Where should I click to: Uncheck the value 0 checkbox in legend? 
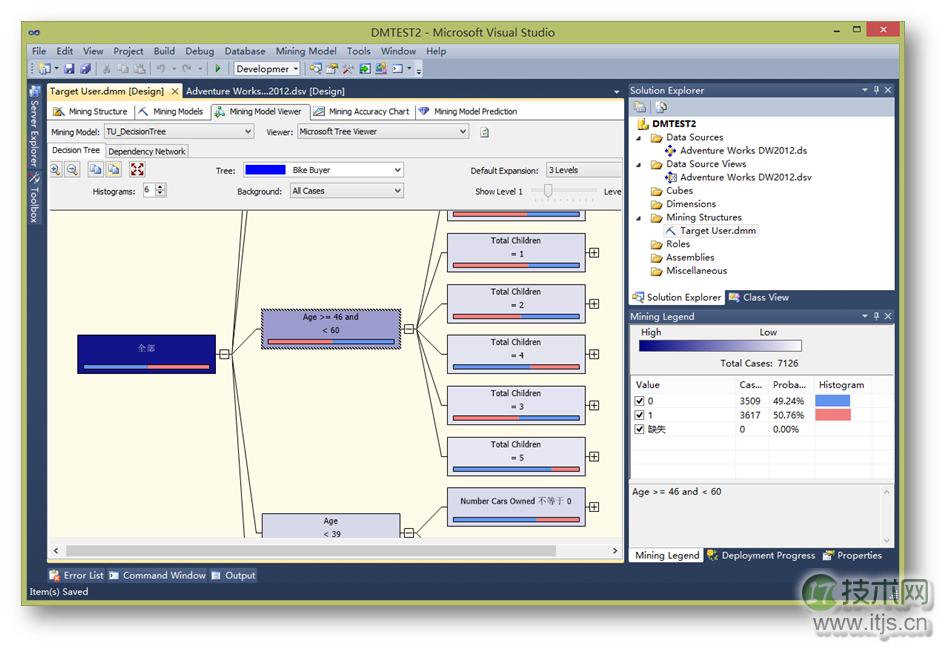coord(639,401)
